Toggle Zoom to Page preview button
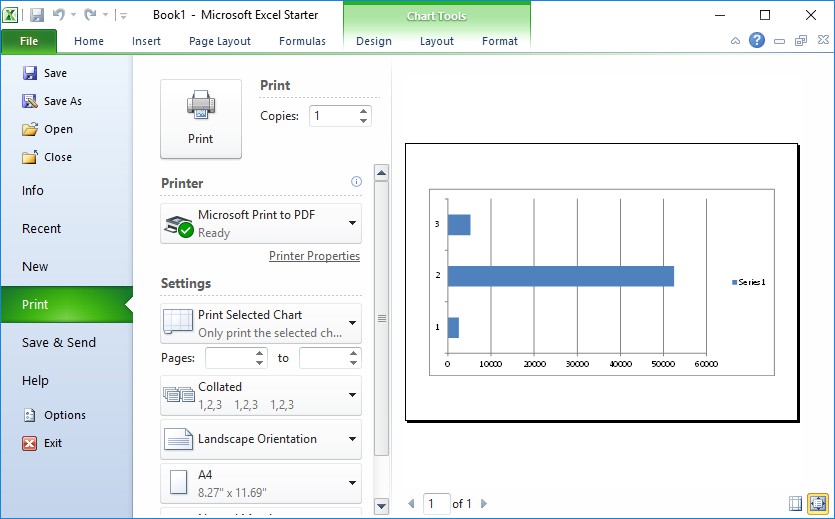This screenshot has height=519, width=835. 818,503
